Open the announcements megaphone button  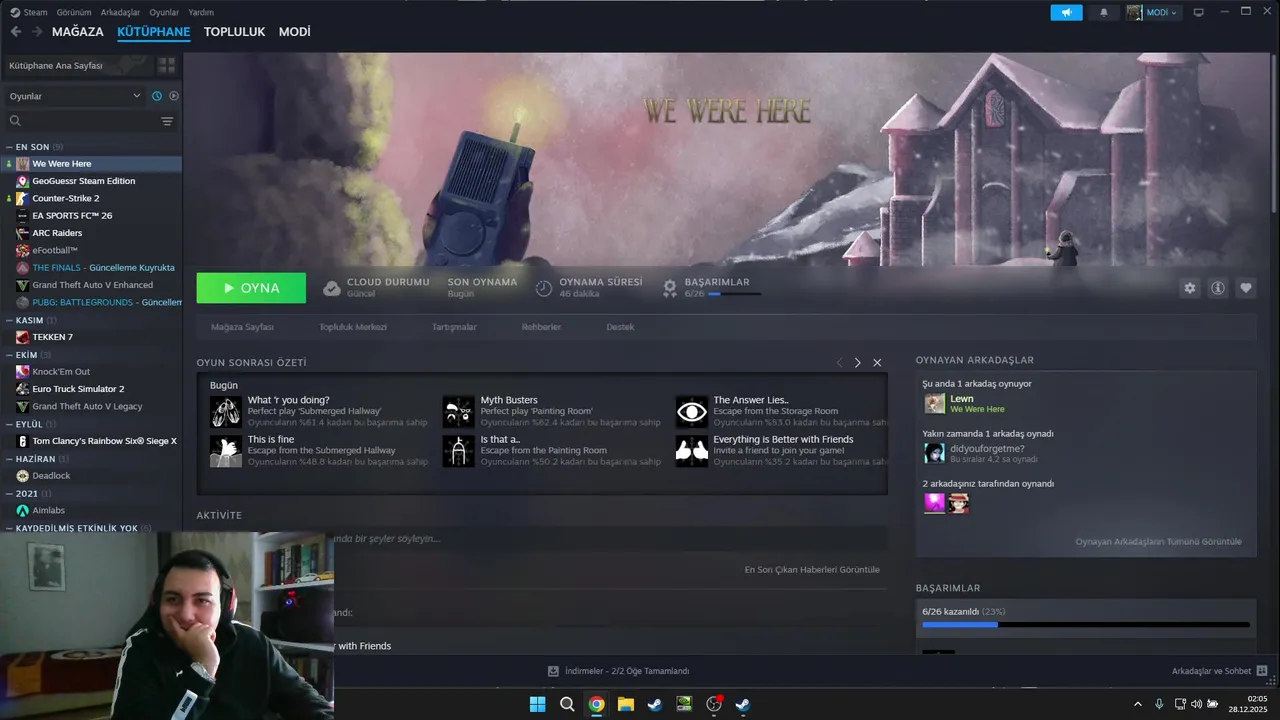coord(1066,12)
